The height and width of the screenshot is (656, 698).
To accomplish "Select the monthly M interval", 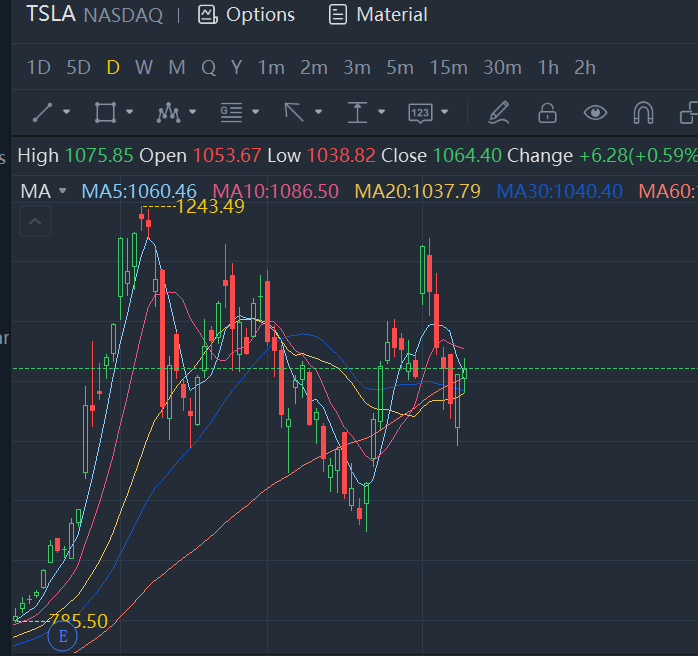I will click(177, 68).
